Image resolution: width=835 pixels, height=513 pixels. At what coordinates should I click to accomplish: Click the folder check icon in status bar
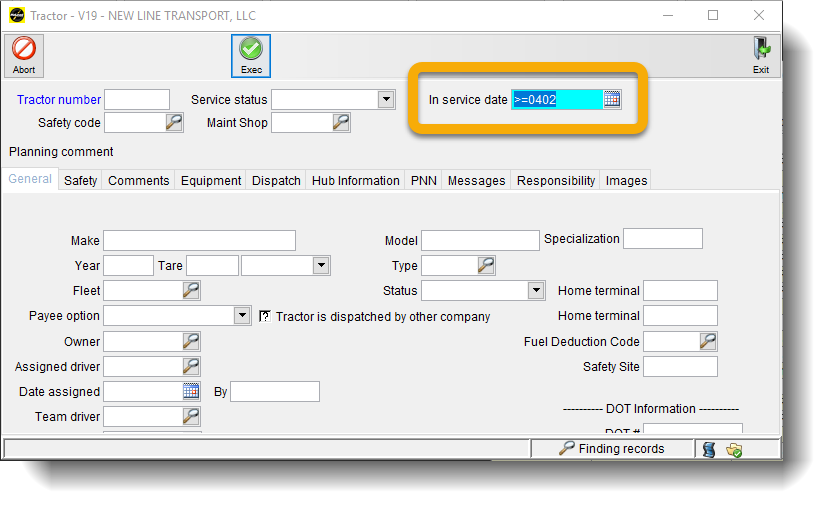pos(734,450)
